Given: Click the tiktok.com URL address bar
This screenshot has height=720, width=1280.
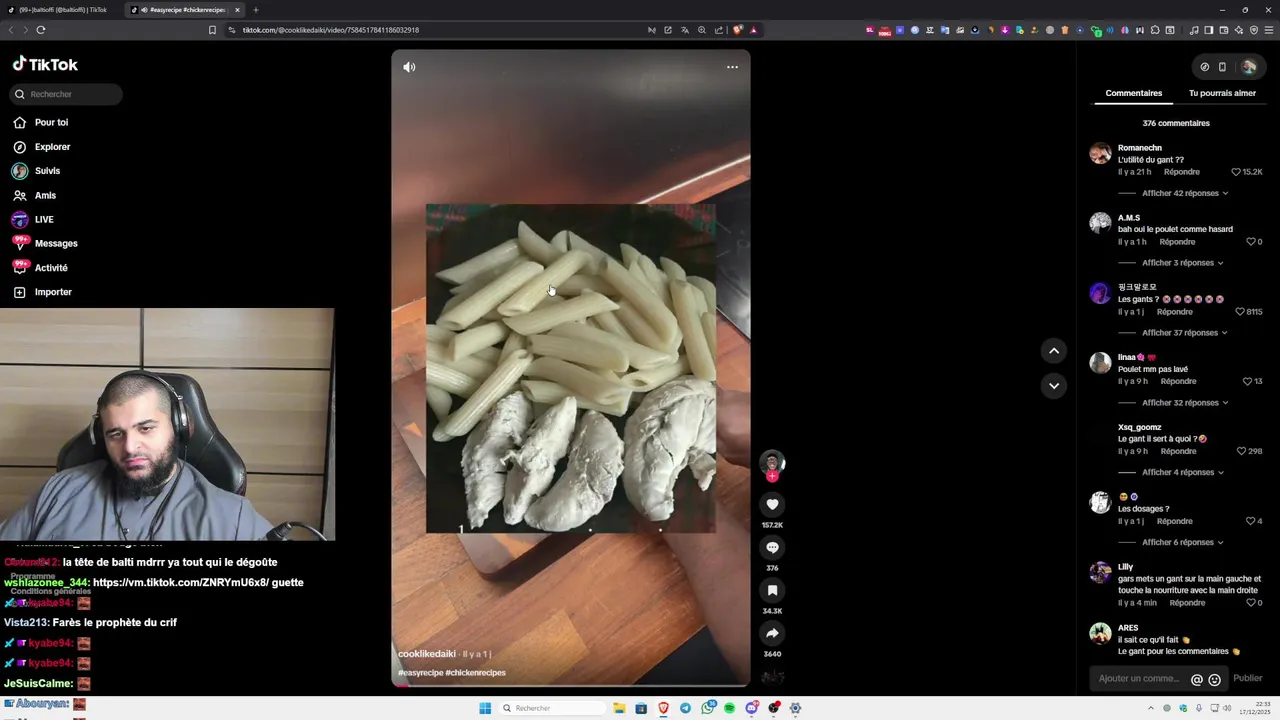Looking at the screenshot, I should click(330, 30).
